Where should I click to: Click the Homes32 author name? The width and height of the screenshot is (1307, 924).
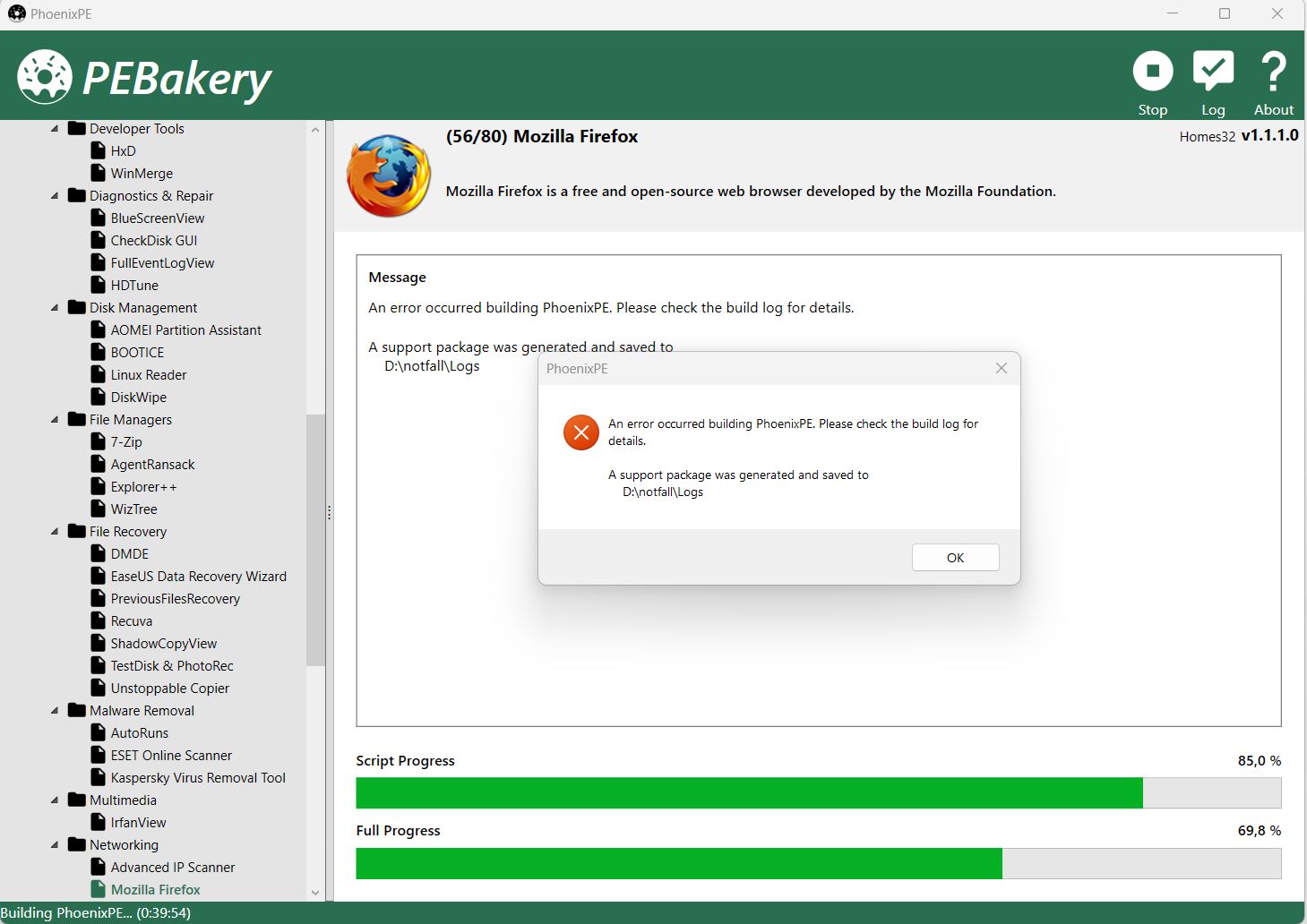(1207, 136)
